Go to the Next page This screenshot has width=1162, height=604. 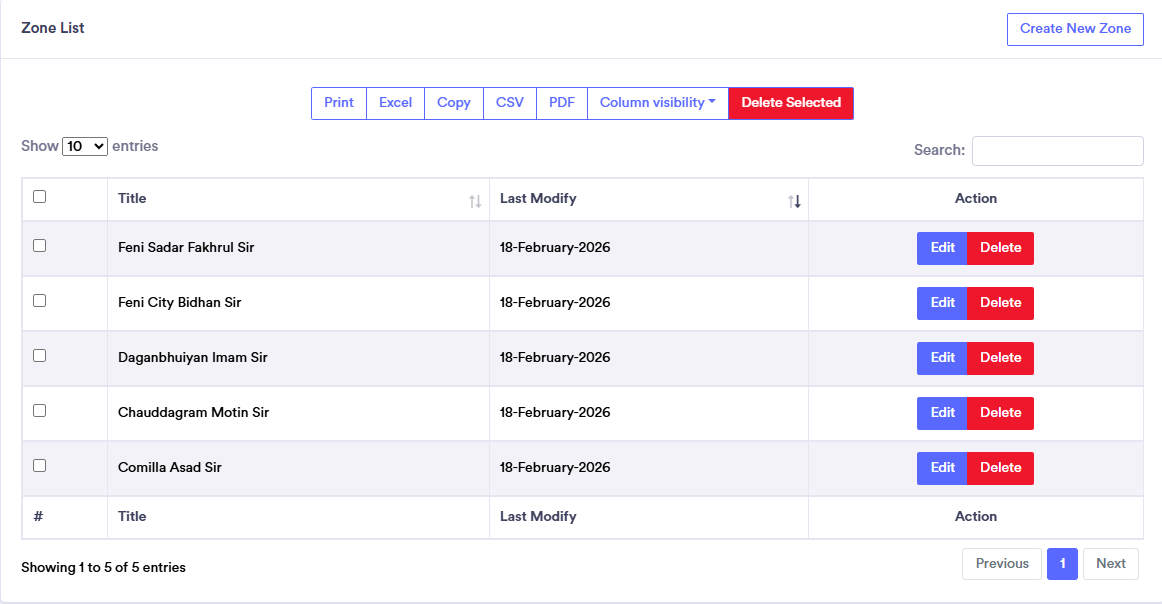[x=1110, y=564]
